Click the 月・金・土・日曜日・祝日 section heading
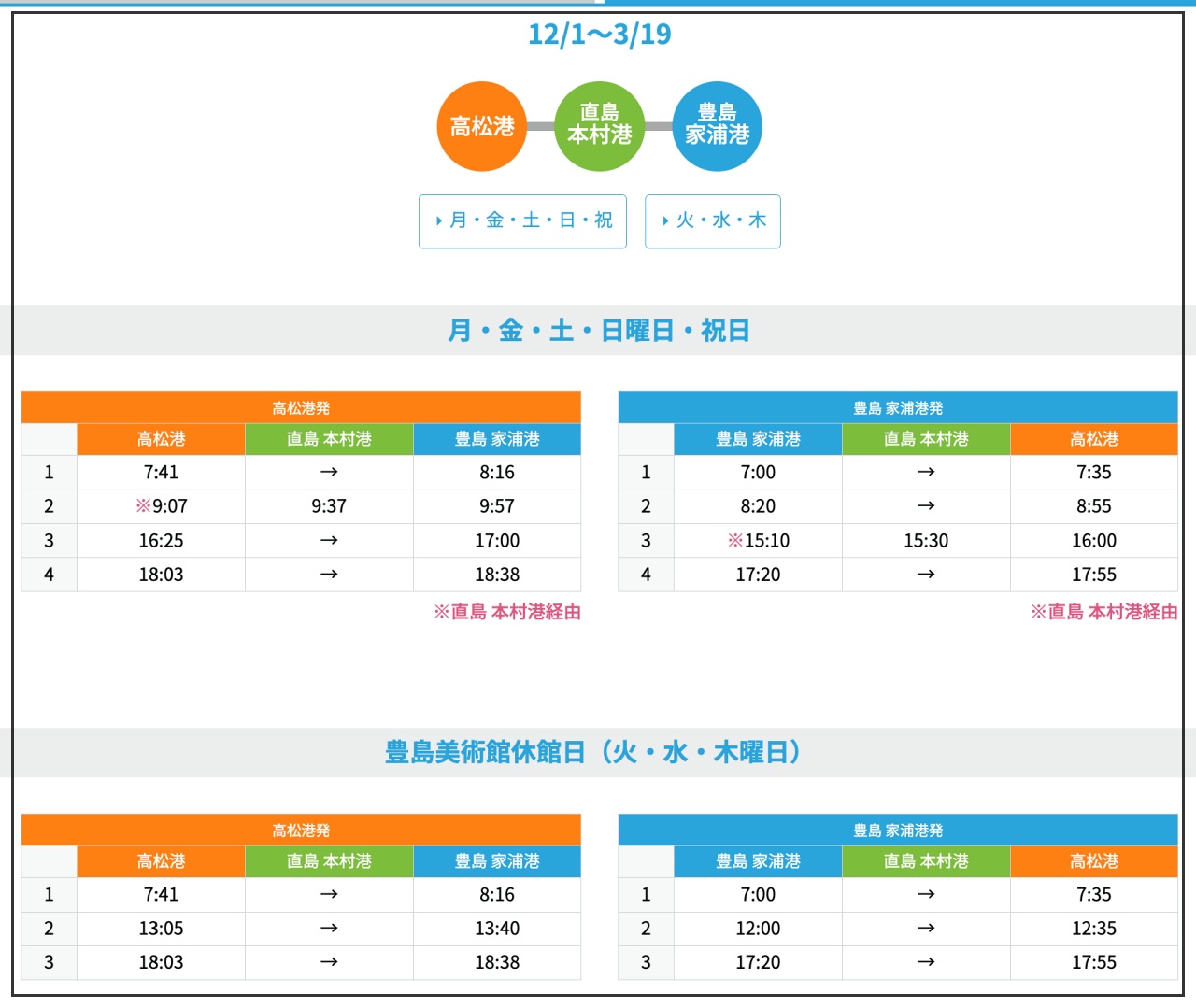This screenshot has width=1196, height=1008. [598, 331]
